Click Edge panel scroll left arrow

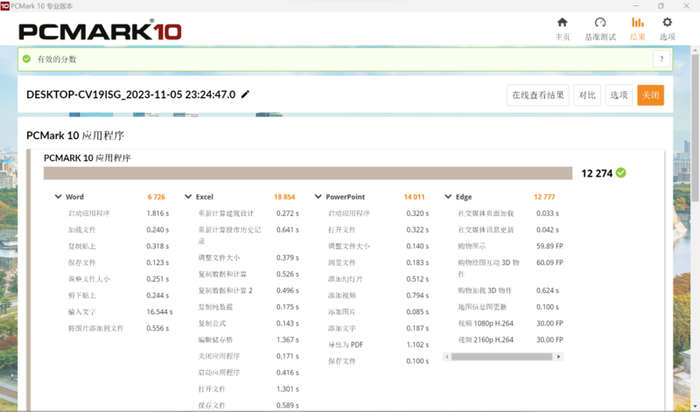(447, 357)
